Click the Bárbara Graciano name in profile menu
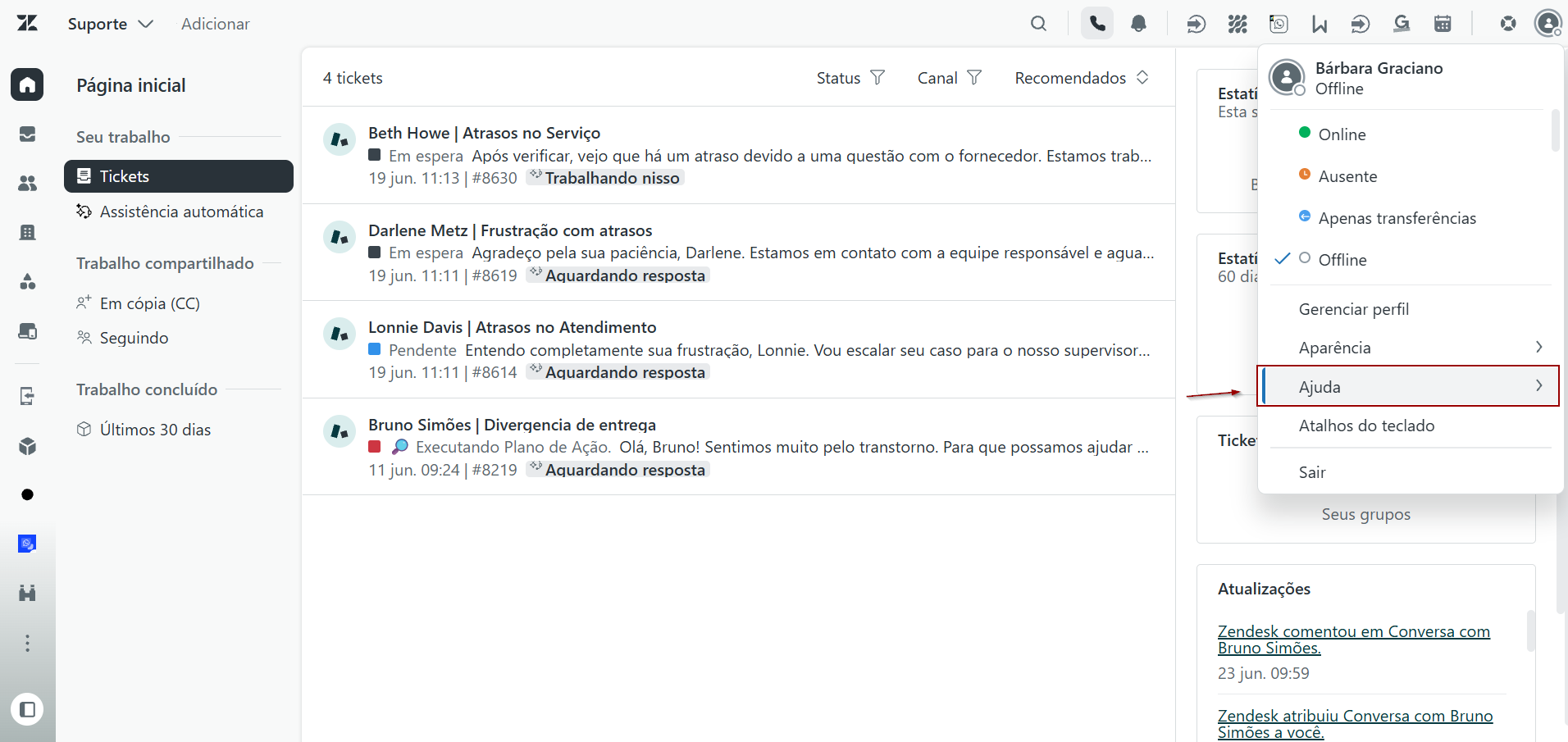1568x742 pixels. click(1379, 68)
